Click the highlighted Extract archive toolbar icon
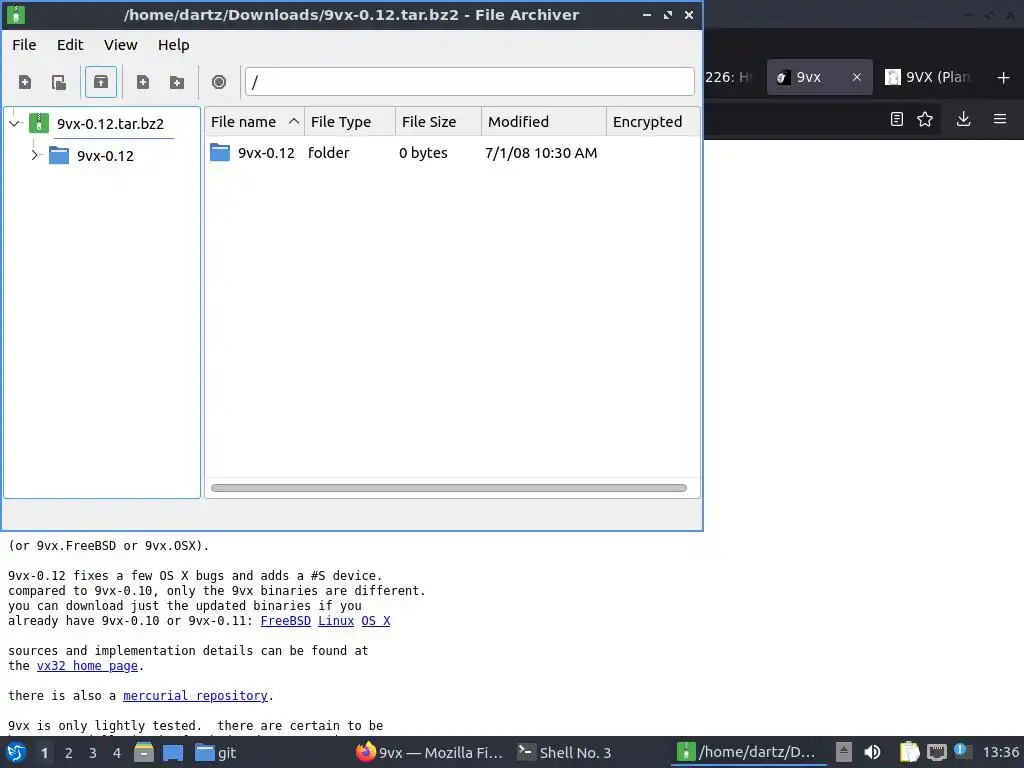1024x768 pixels. (x=101, y=82)
